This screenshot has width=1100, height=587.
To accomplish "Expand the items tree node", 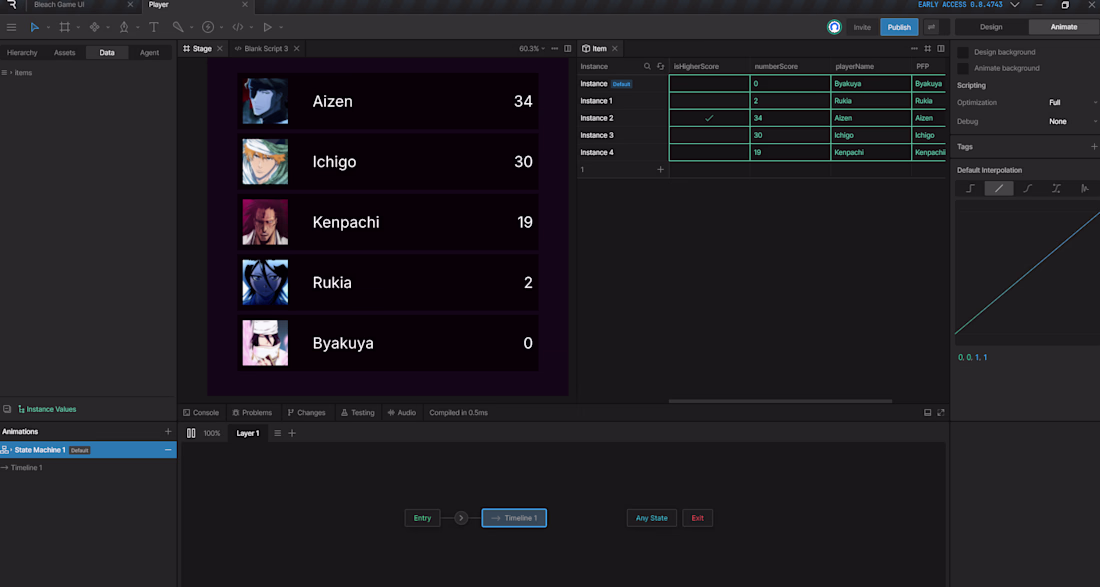I will pyautogui.click(x=11, y=73).
